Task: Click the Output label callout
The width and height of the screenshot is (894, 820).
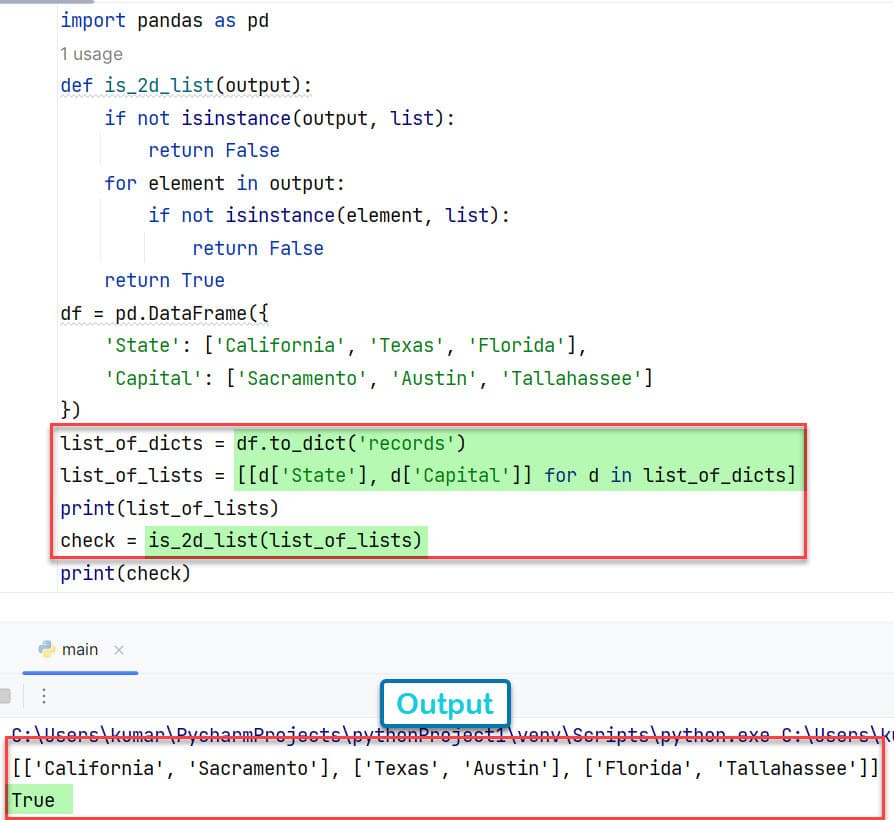Action: (x=444, y=703)
